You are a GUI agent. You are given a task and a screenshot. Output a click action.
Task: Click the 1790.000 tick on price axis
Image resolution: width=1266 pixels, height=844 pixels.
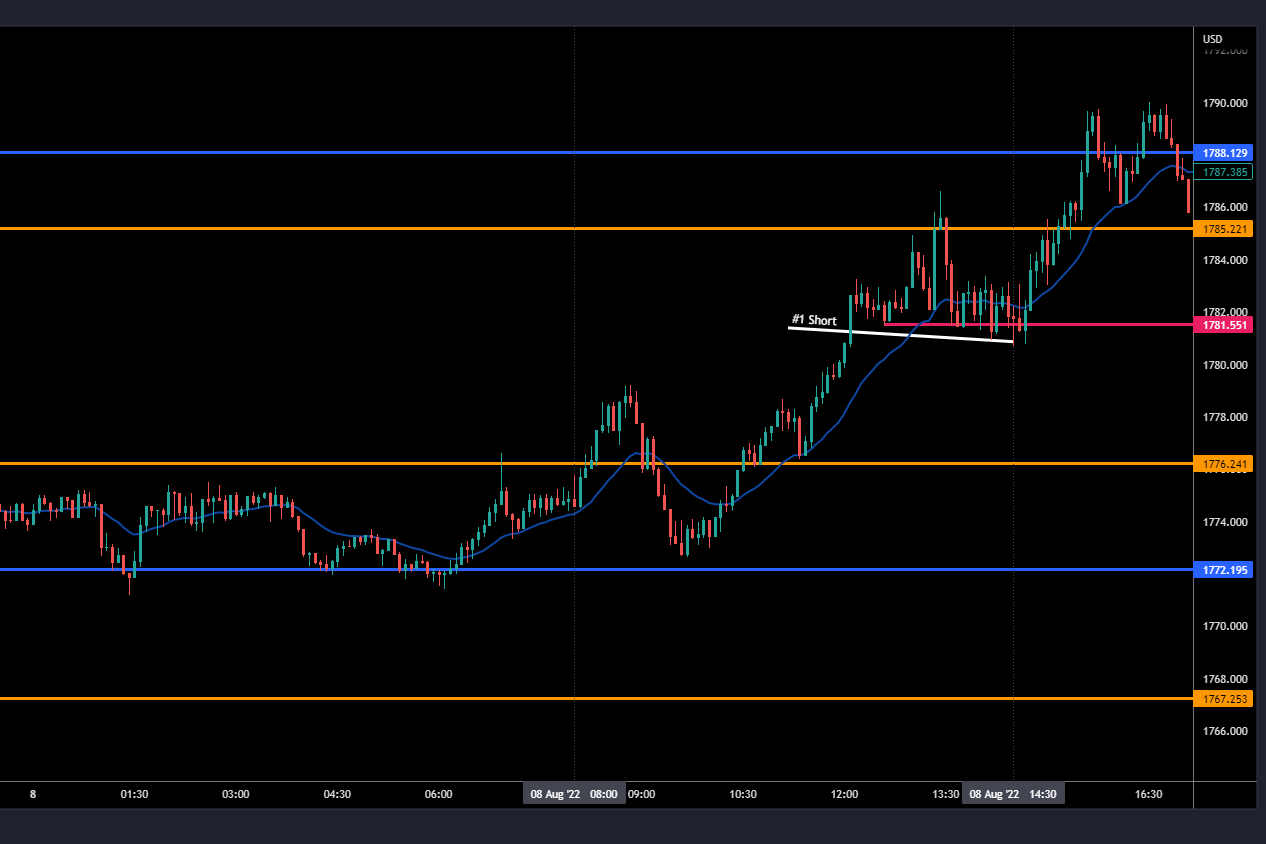[1224, 103]
